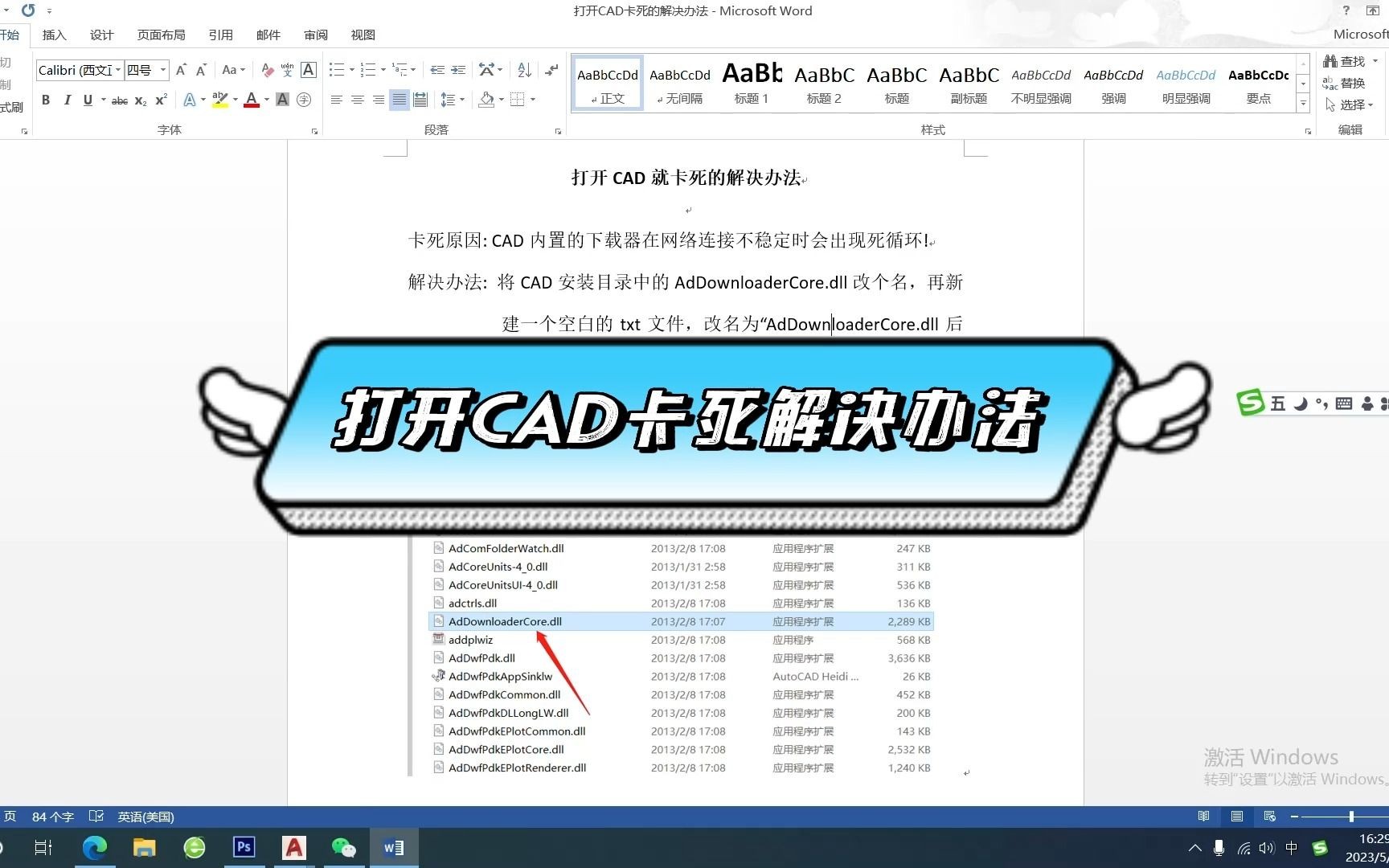Screen dimensions: 1389x868
Task: Switch to print layout view
Action: point(1237,817)
